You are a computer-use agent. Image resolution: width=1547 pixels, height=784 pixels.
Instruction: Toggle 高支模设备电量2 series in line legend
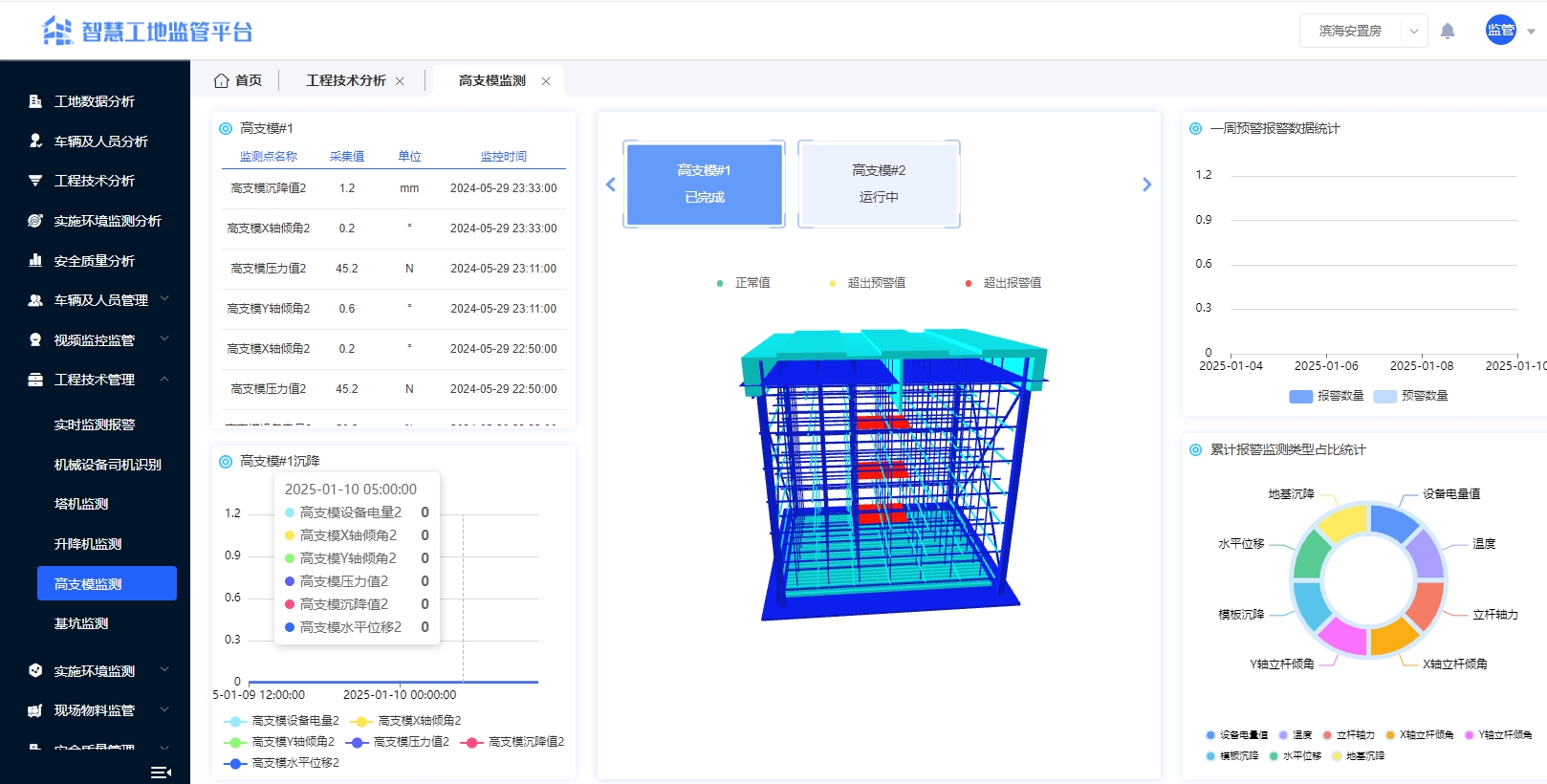(282, 721)
